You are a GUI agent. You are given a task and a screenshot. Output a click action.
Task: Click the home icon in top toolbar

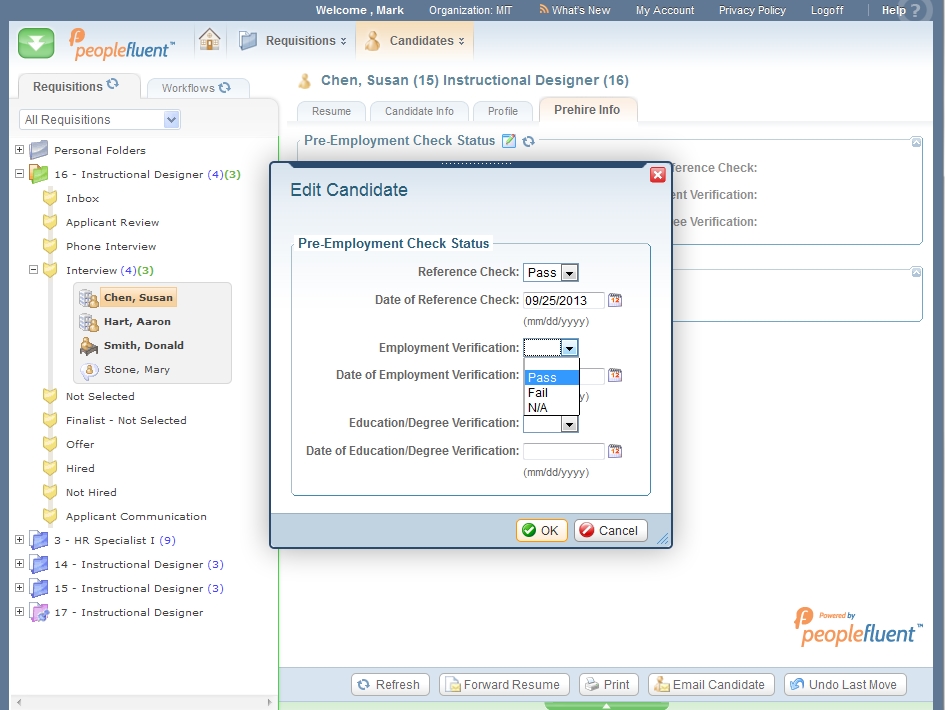[209, 40]
